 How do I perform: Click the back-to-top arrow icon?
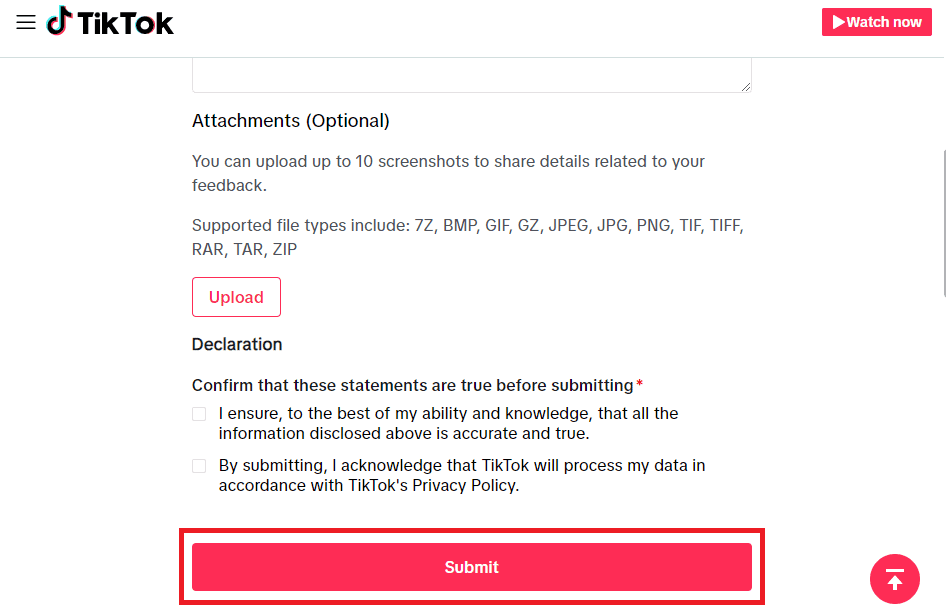[894, 579]
